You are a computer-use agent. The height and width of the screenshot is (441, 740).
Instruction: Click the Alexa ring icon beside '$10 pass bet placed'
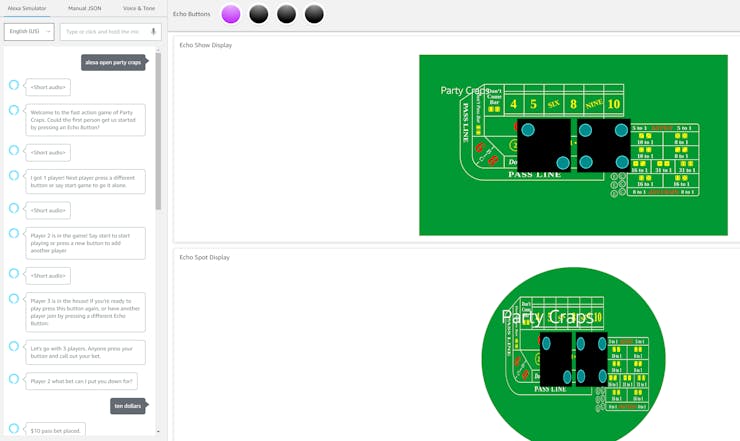click(x=14, y=428)
